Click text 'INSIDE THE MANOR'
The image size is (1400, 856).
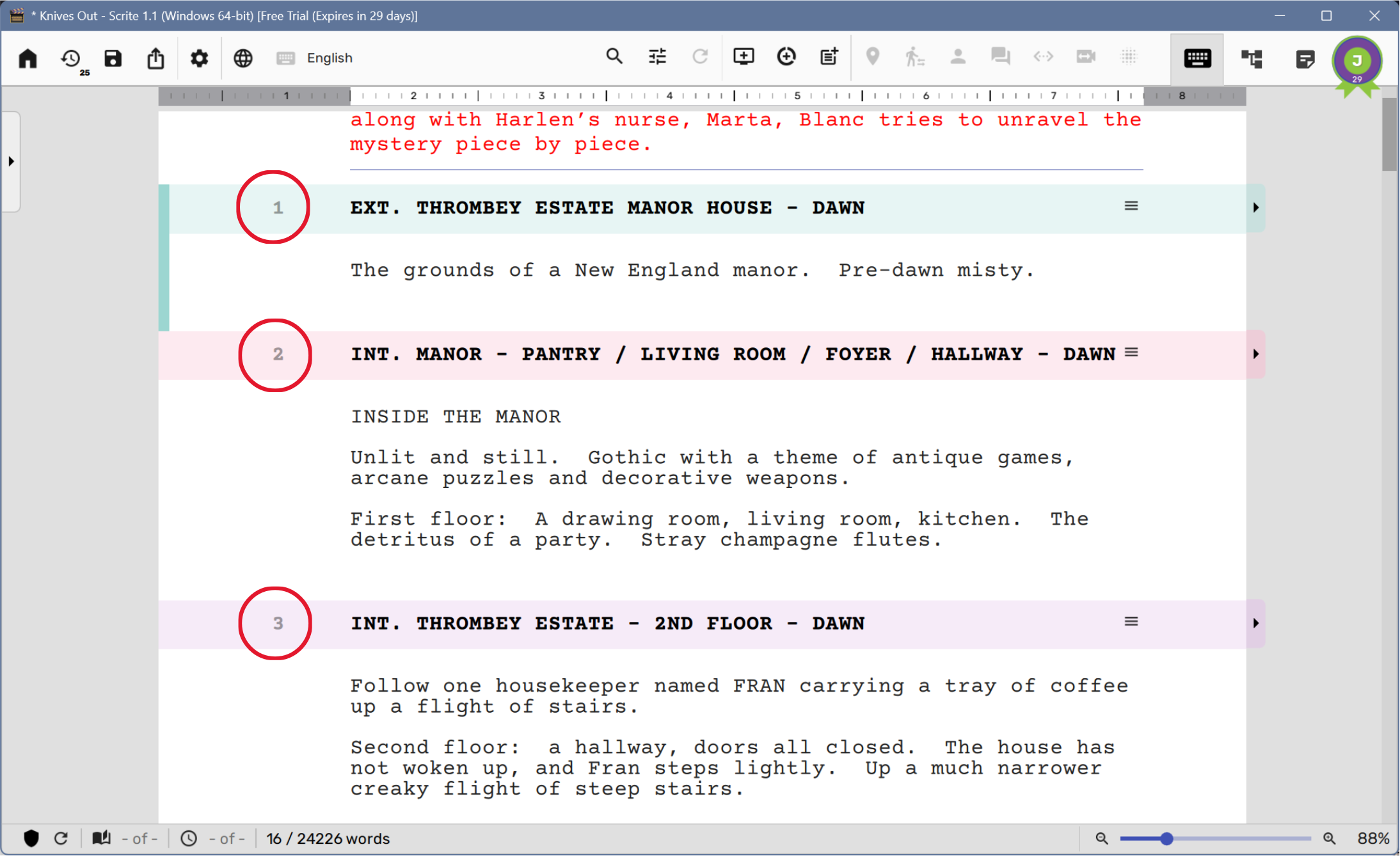(456, 416)
